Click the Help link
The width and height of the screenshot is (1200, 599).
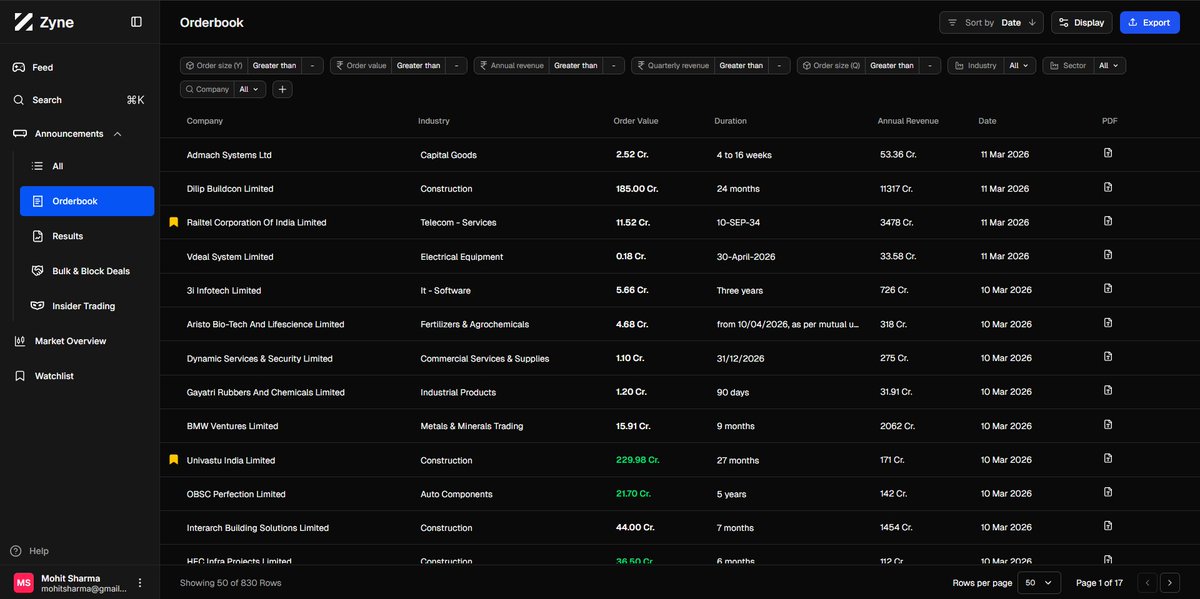(x=30, y=551)
